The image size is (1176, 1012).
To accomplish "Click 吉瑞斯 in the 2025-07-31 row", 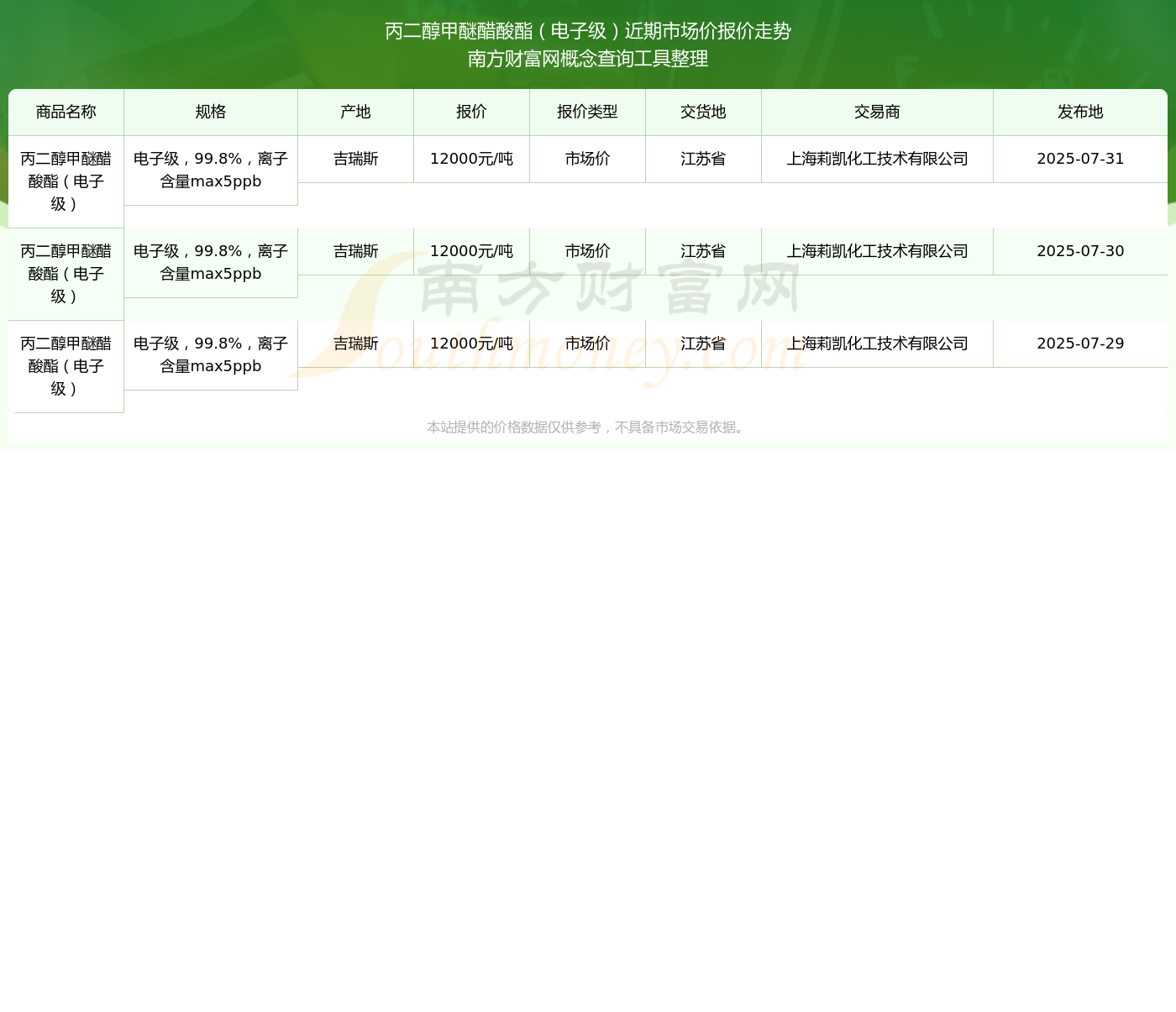I will point(356,159).
